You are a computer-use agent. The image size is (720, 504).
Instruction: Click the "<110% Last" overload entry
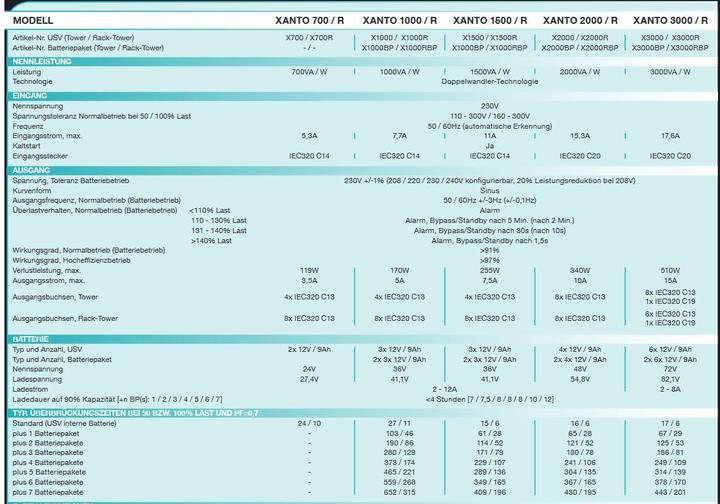click(x=209, y=210)
